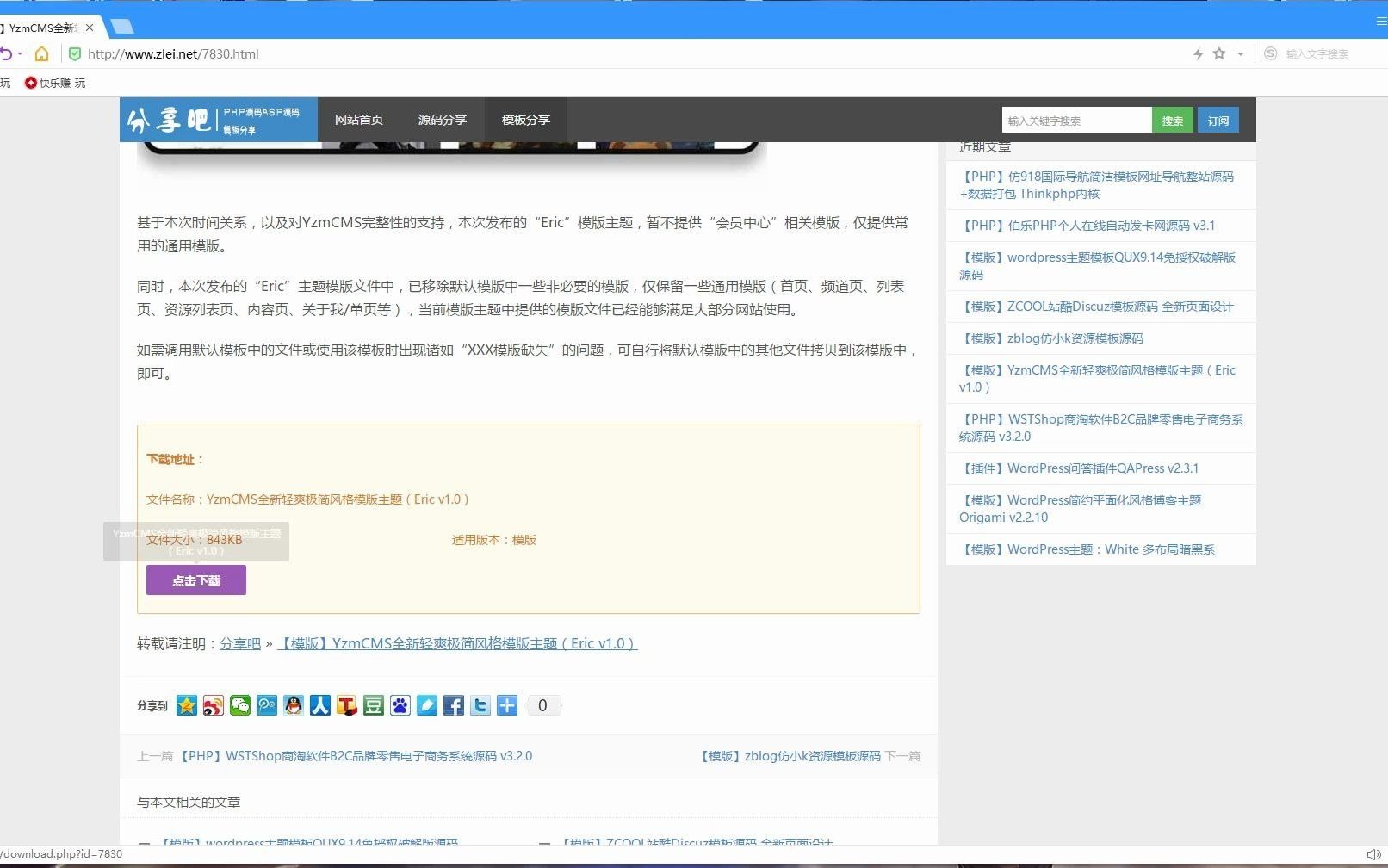Click the site keyword search field
This screenshot has height=868, width=1388.
coord(1076,121)
